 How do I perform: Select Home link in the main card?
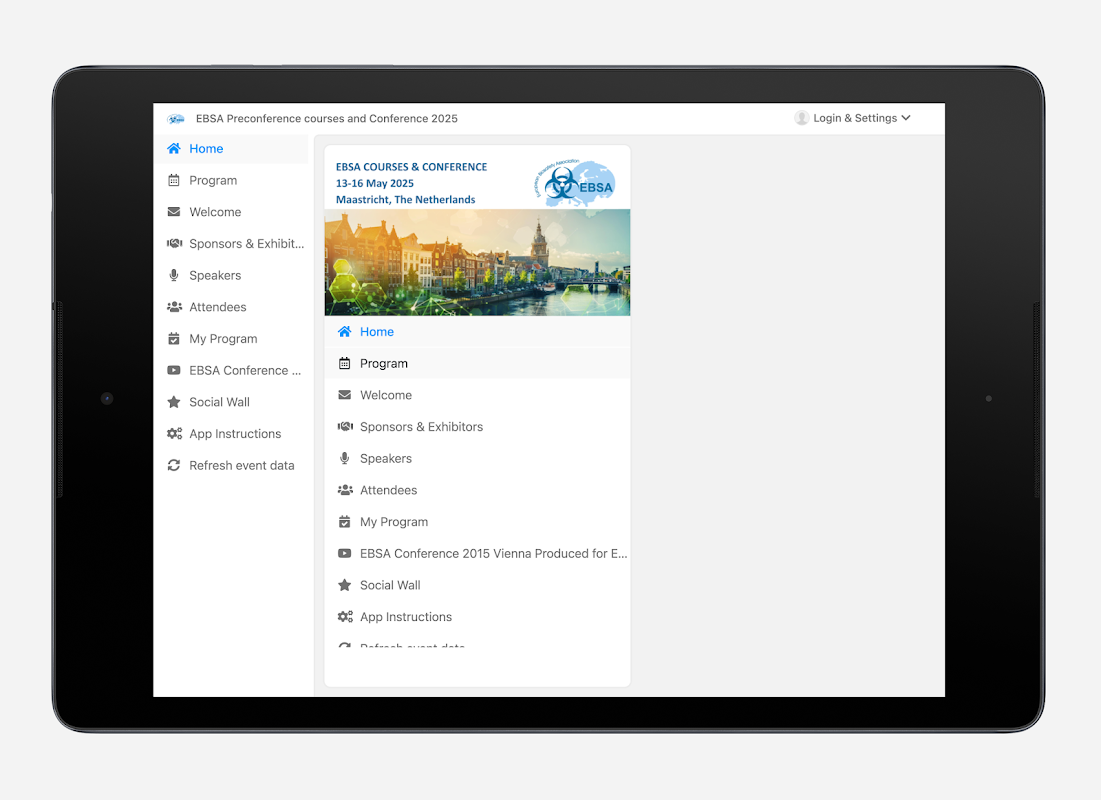coord(477,332)
